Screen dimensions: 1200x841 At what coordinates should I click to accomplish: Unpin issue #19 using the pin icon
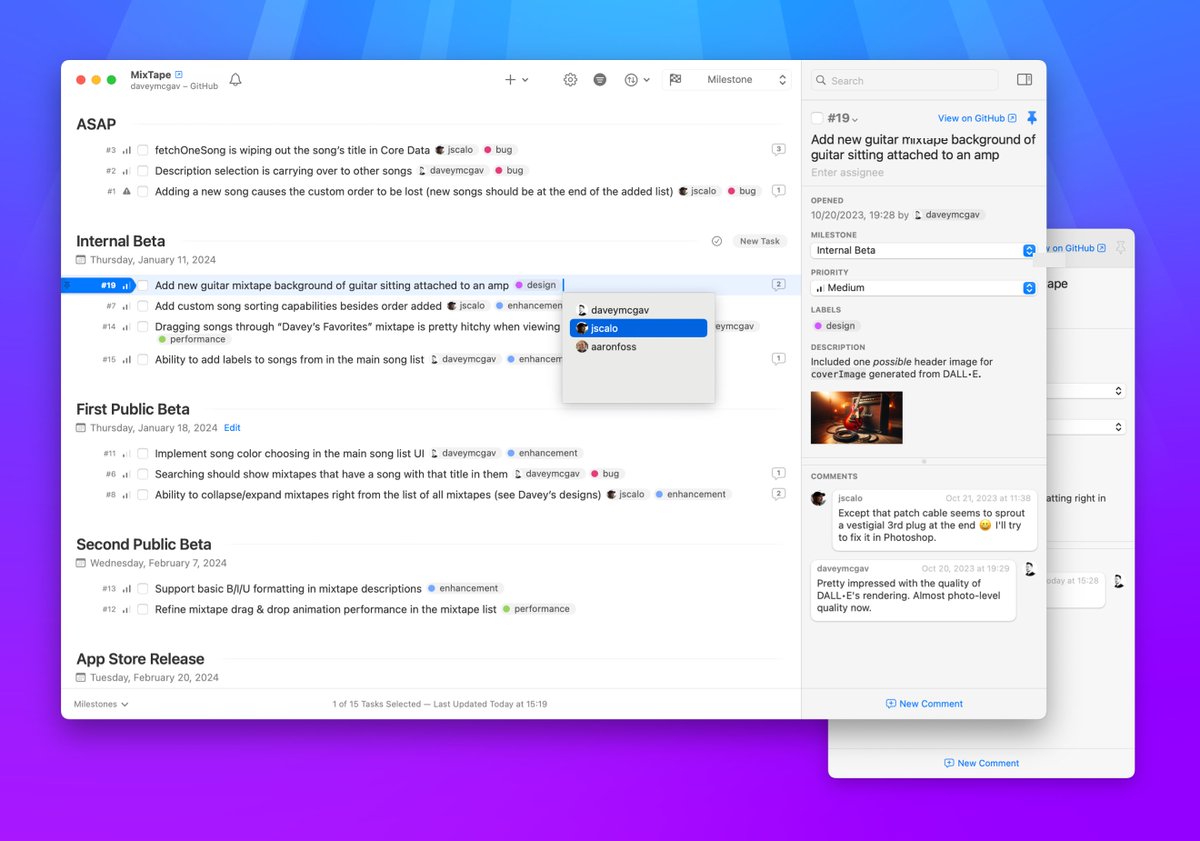[x=1033, y=118]
